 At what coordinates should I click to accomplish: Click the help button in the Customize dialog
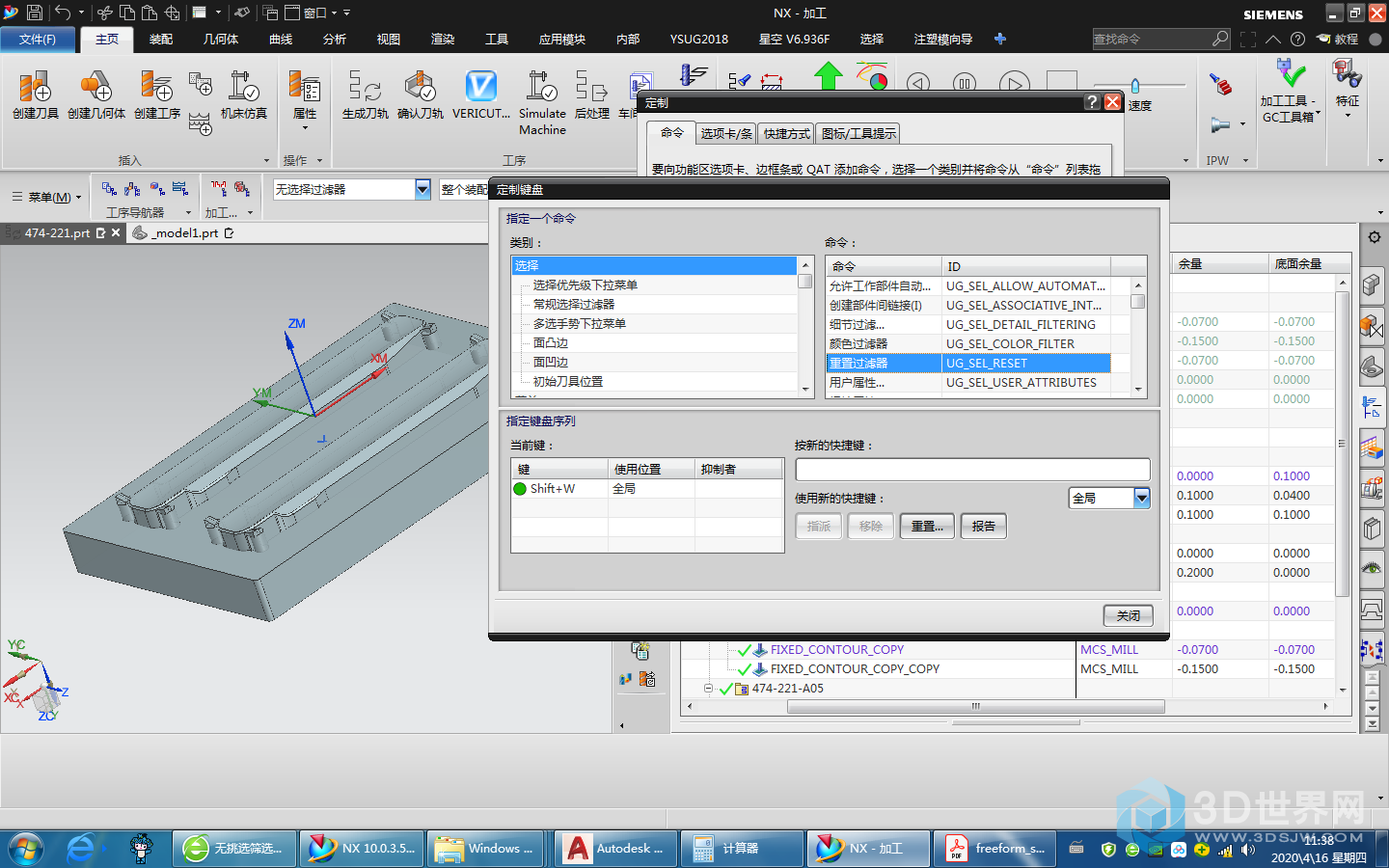pos(1092,102)
